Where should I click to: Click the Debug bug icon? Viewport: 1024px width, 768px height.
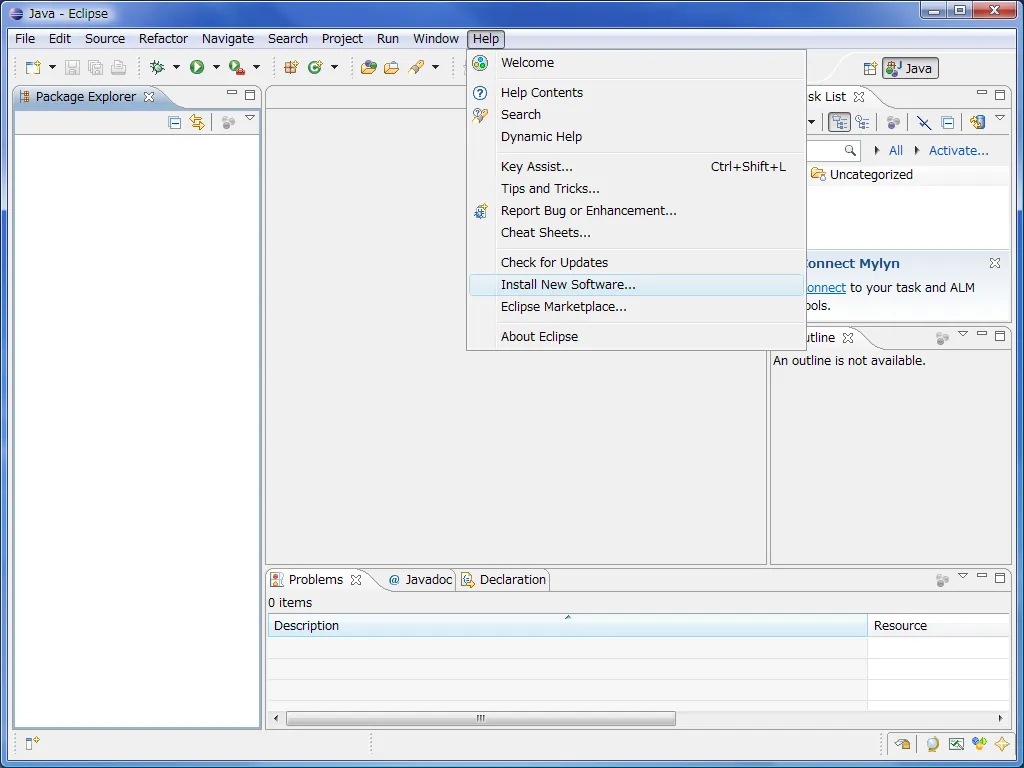(157, 67)
